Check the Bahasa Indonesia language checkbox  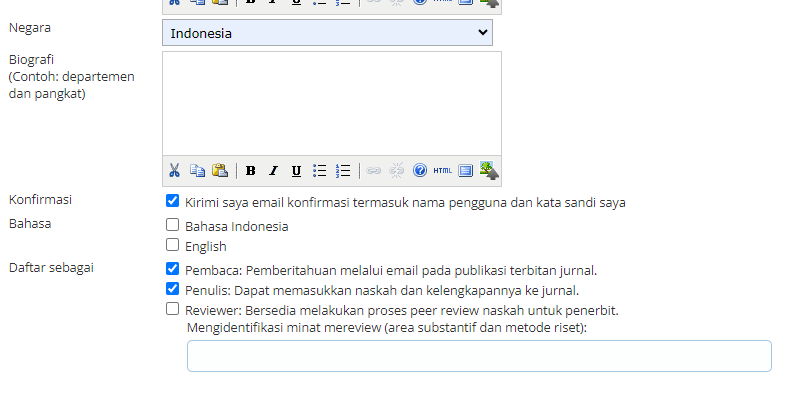click(x=172, y=224)
